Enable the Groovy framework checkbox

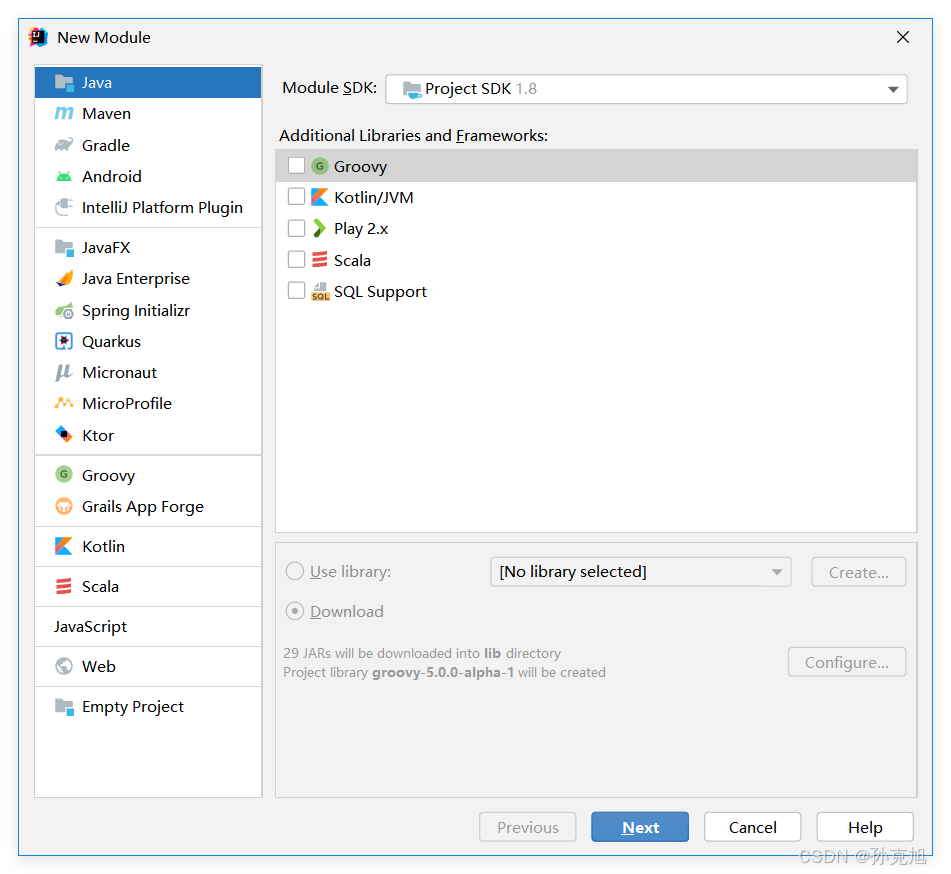(x=296, y=166)
